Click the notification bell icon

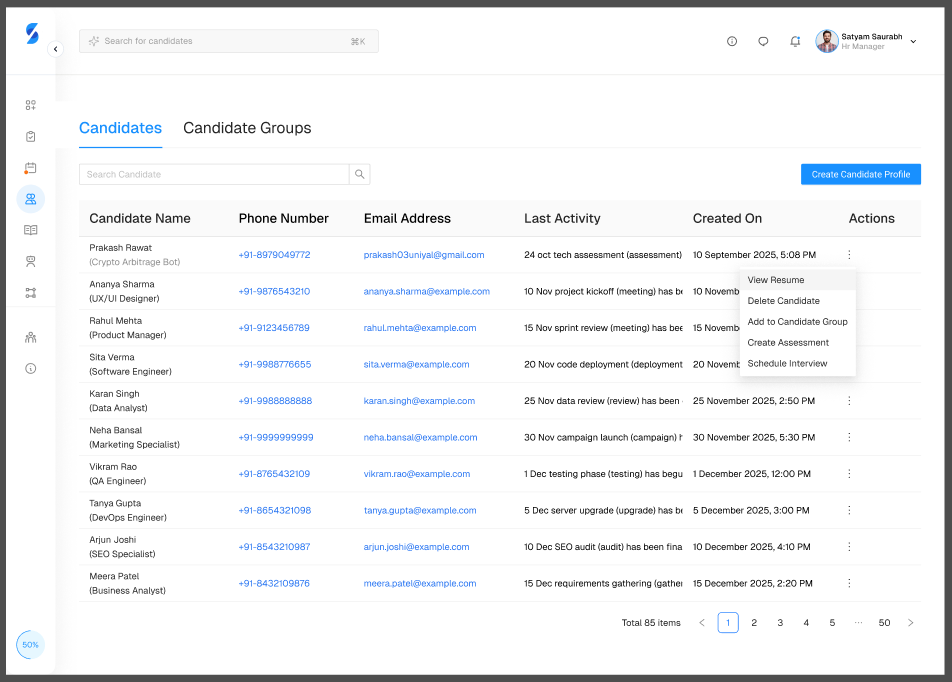click(795, 41)
